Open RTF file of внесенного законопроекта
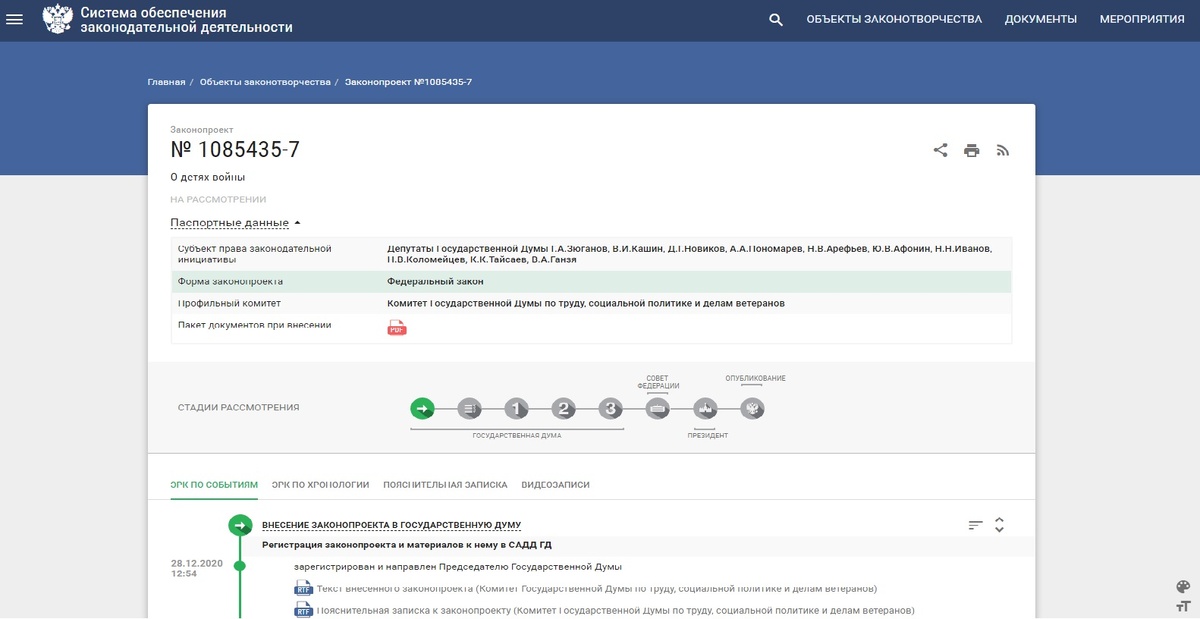The width and height of the screenshot is (1200, 619). (303, 589)
